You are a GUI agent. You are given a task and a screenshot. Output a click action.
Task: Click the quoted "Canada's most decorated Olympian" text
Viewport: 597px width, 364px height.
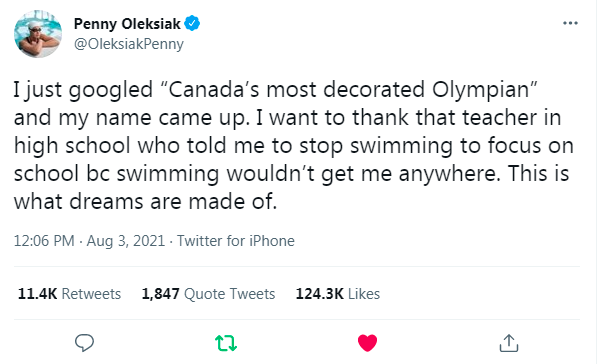348,90
